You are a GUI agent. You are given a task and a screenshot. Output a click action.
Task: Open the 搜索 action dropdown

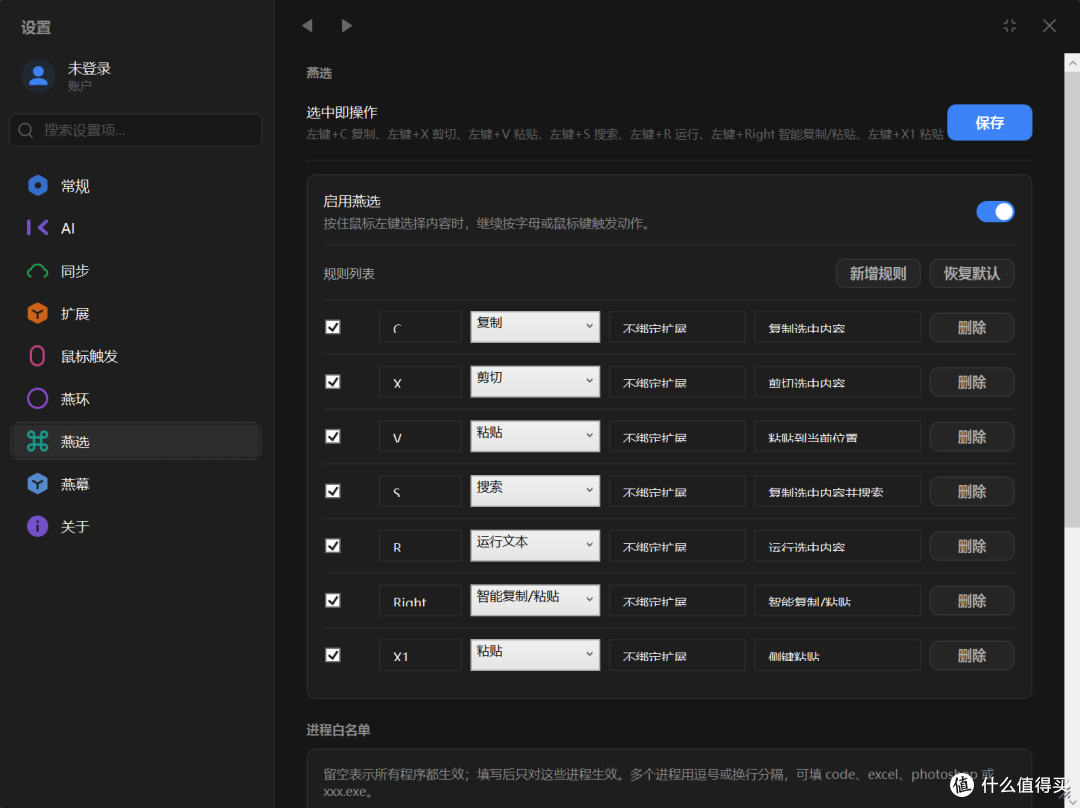point(534,490)
